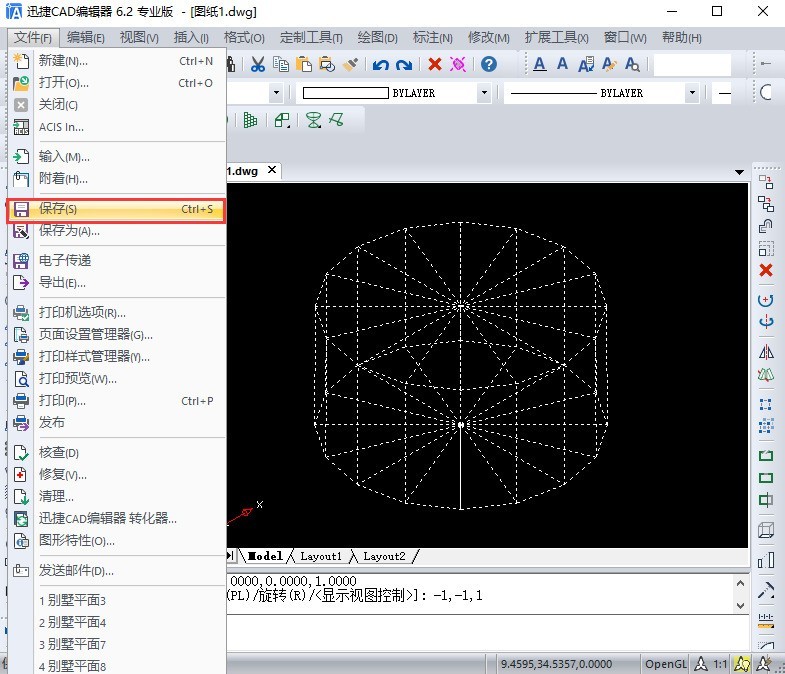Open recent file 1 别墅平面3

[72, 600]
